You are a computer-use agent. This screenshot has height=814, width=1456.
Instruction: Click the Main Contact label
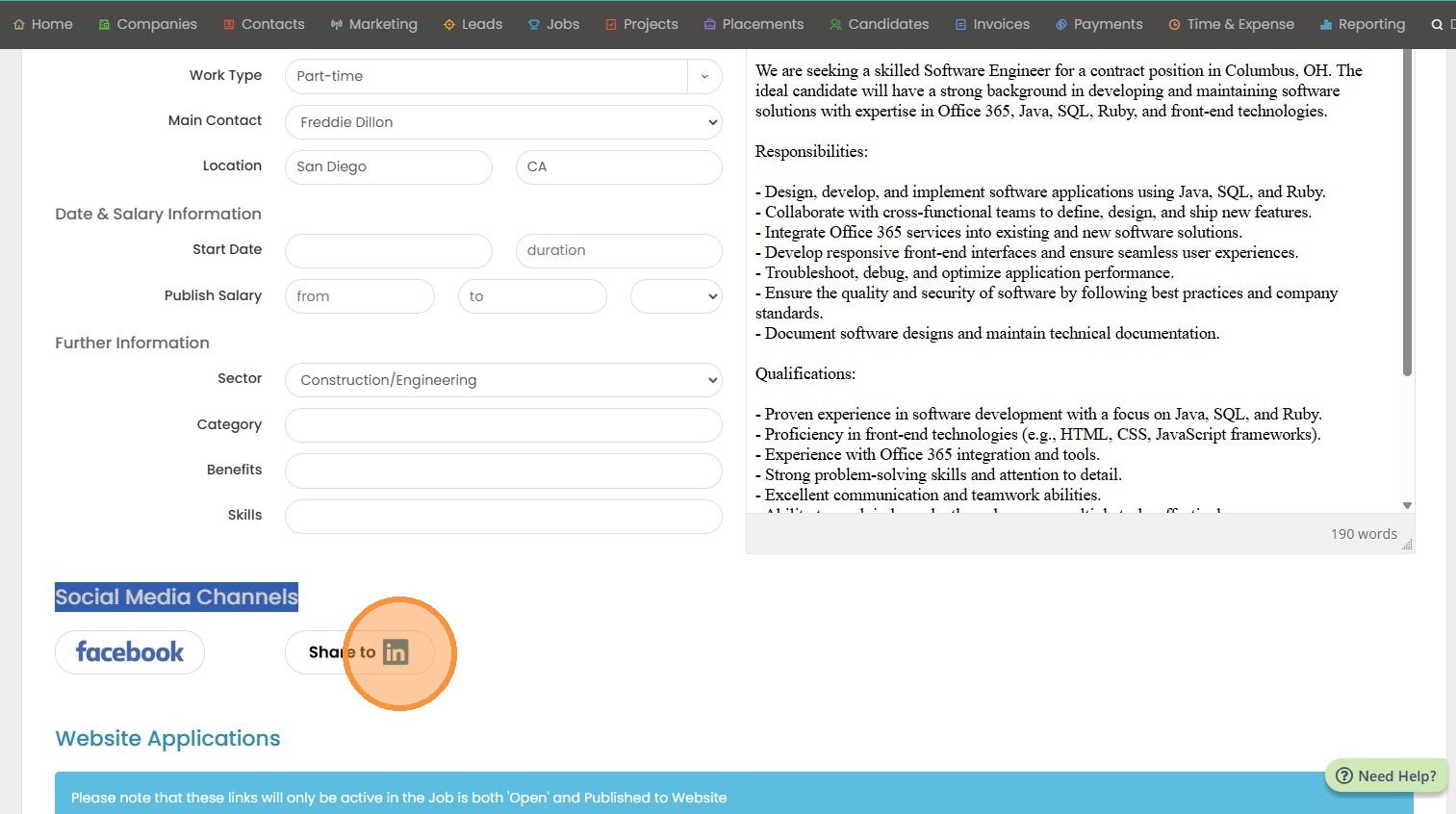point(215,120)
